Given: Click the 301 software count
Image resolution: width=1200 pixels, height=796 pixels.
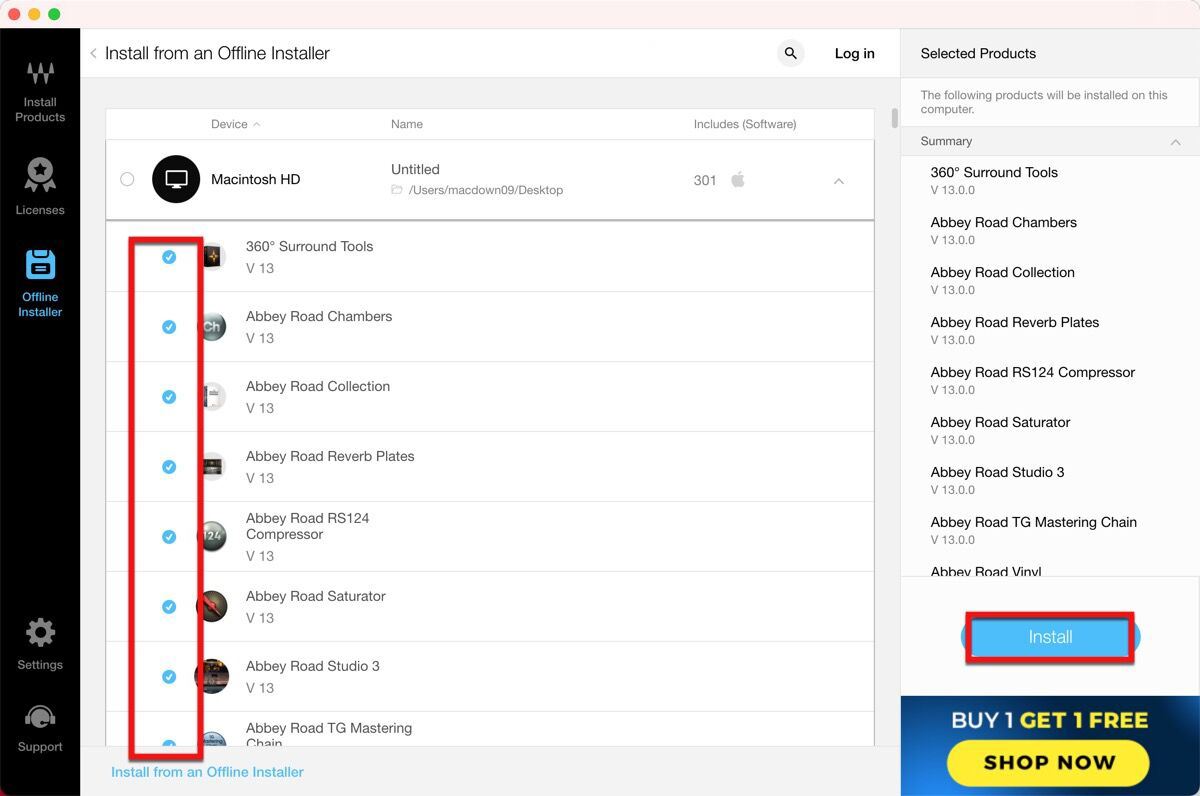Looking at the screenshot, I should pos(705,181).
